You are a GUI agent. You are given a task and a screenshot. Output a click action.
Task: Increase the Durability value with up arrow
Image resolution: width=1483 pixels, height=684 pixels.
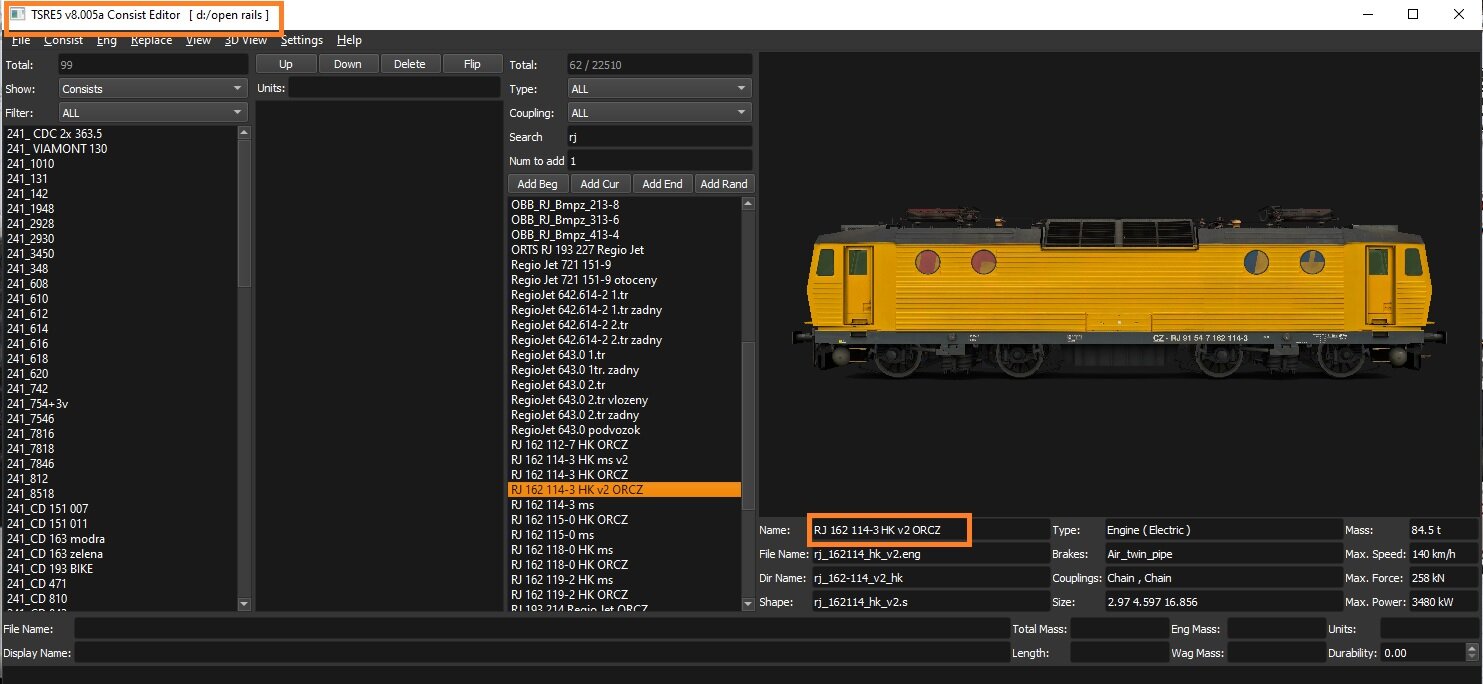(1470, 649)
